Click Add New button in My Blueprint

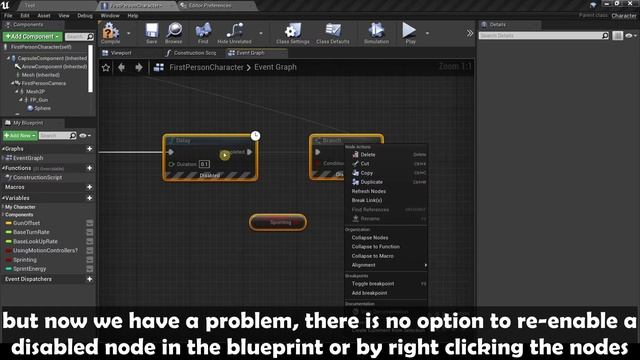(20, 136)
